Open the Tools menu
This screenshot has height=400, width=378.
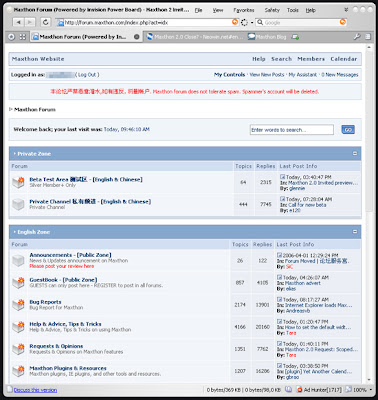pyautogui.click(x=293, y=10)
